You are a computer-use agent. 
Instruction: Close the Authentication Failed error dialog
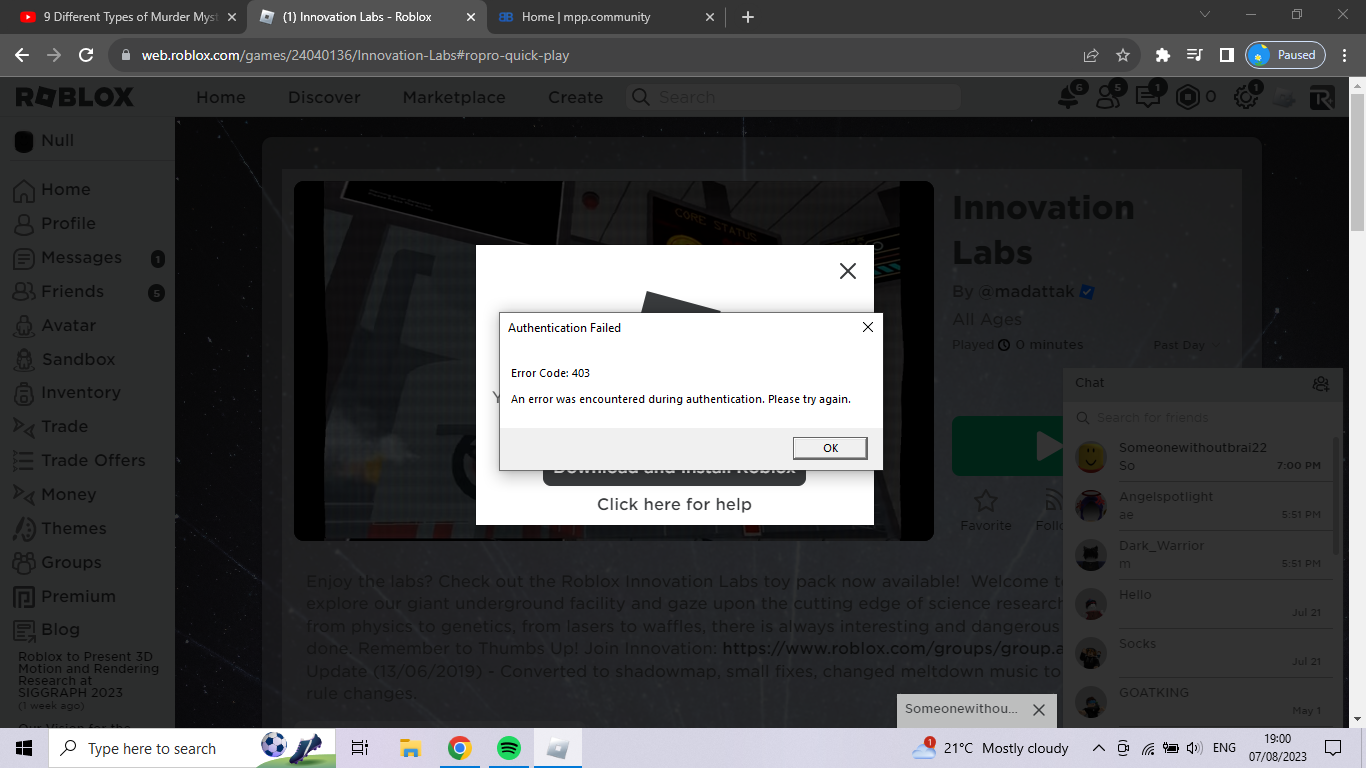coord(867,327)
